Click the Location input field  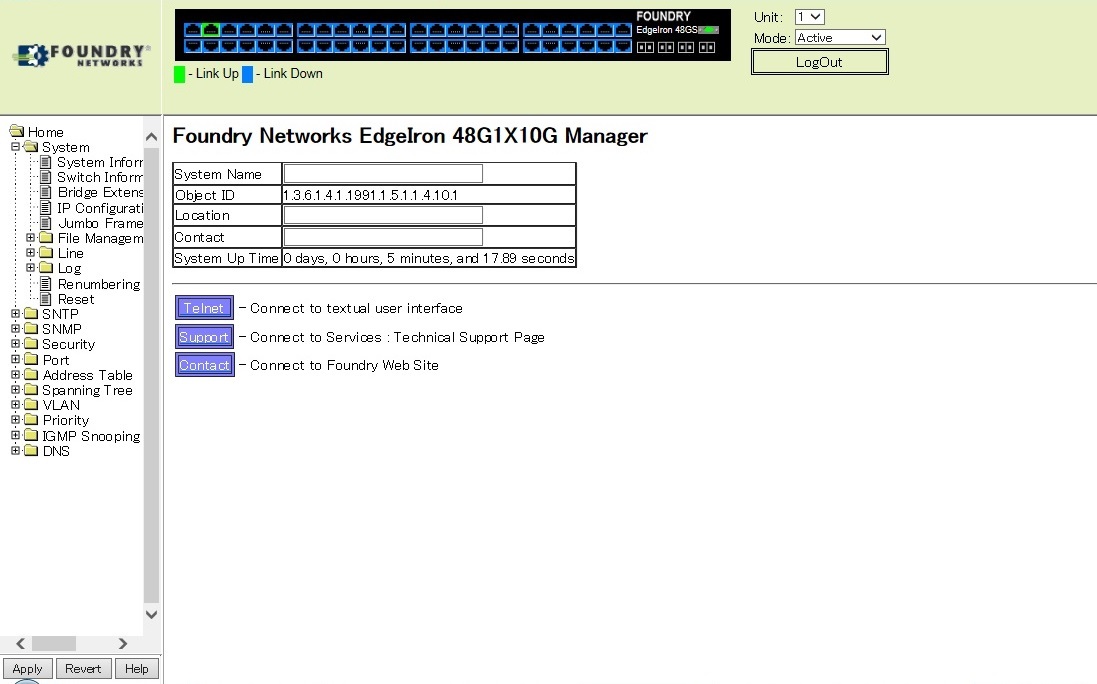[x=383, y=215]
